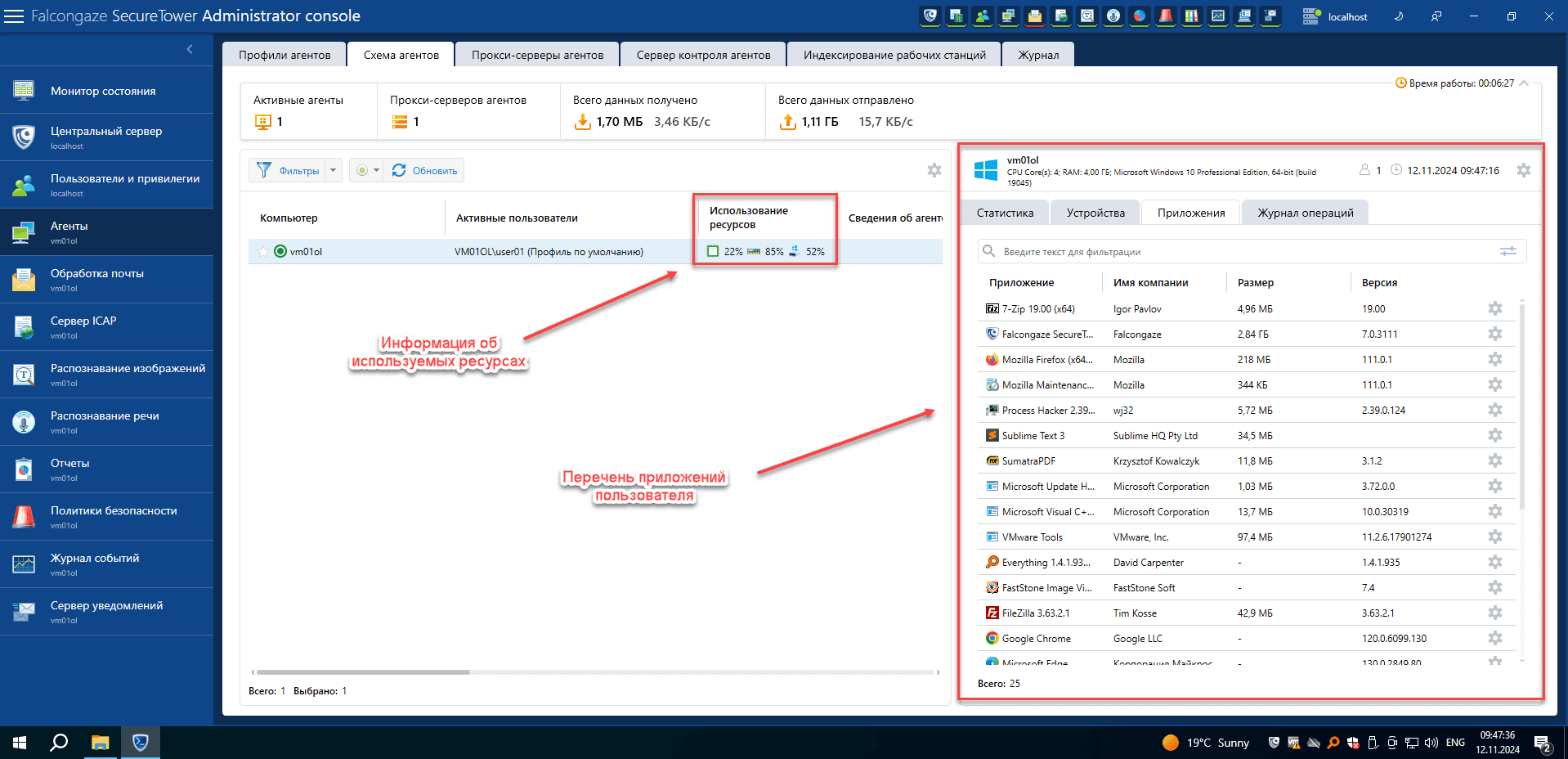1568x759 pixels.
Task: Open shield icon in top quick toolbar
Action: 930,16
